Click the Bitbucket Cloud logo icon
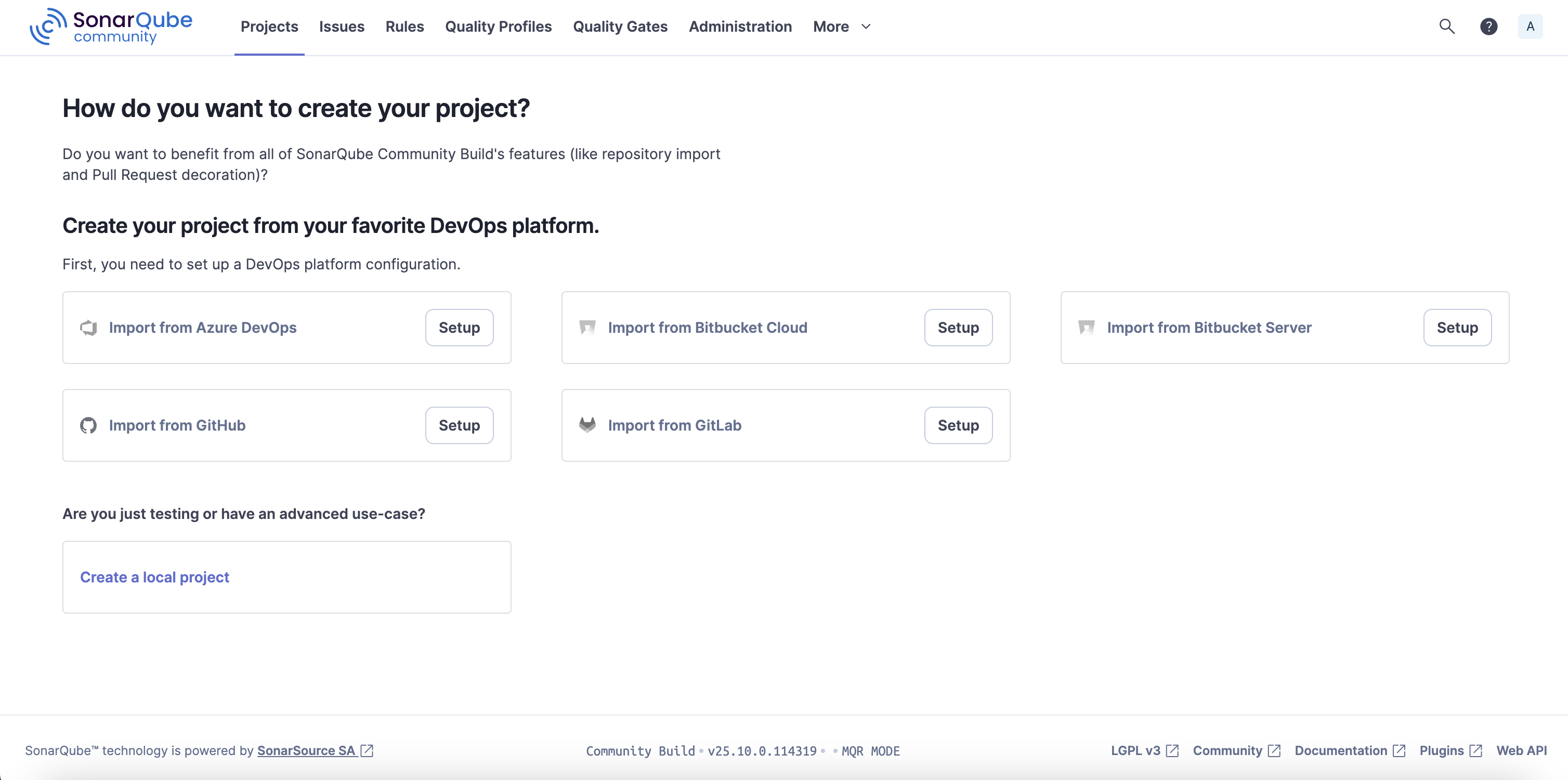Image resolution: width=1568 pixels, height=780 pixels. point(587,328)
